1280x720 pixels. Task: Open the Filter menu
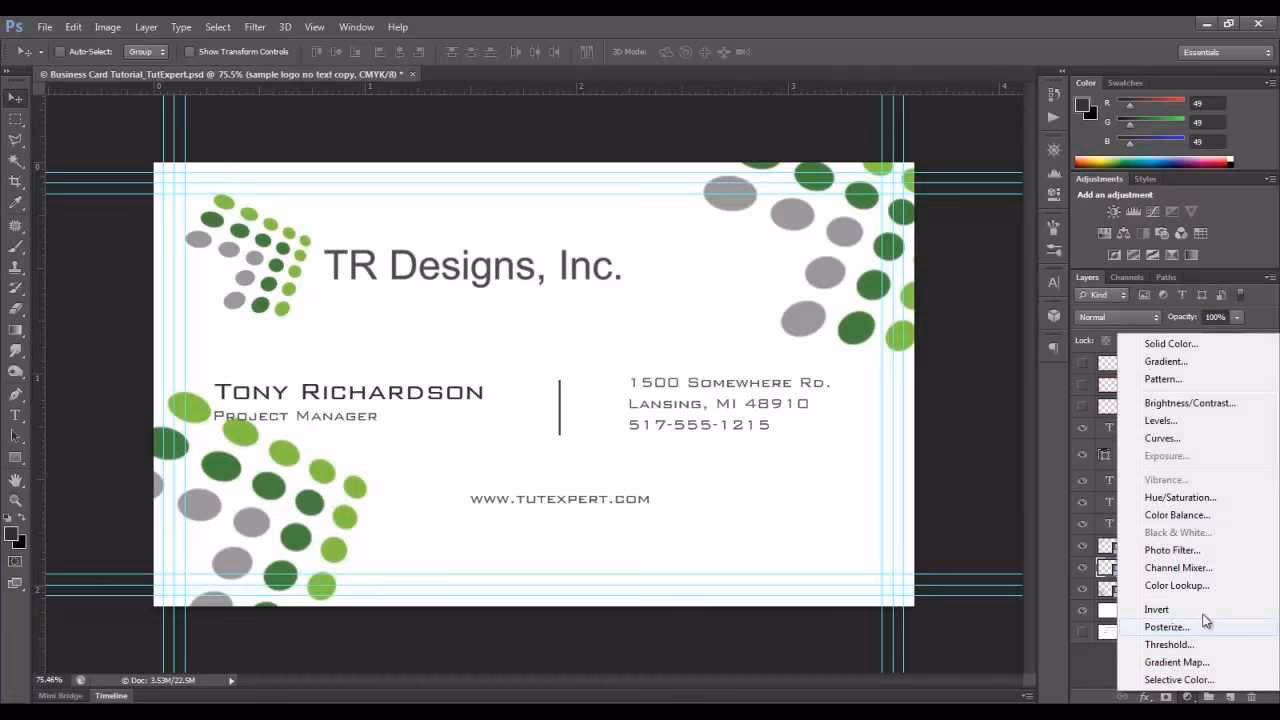255,27
